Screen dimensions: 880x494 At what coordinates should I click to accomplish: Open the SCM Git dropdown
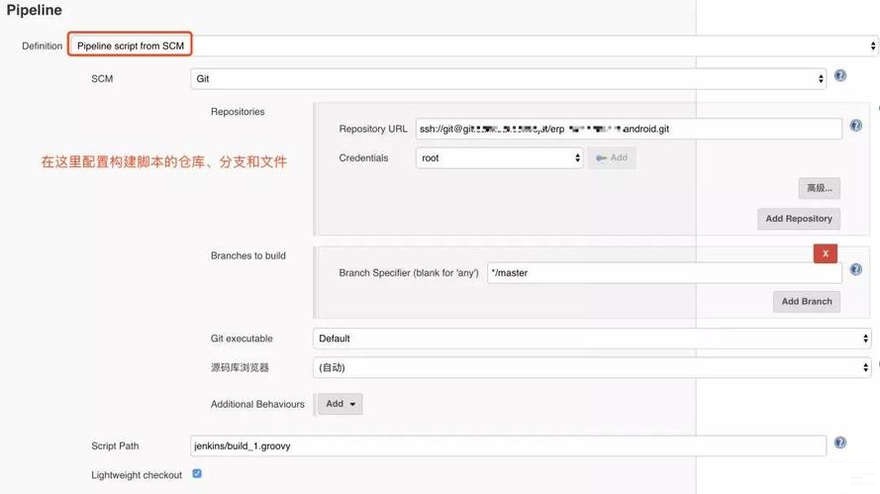tap(508, 79)
